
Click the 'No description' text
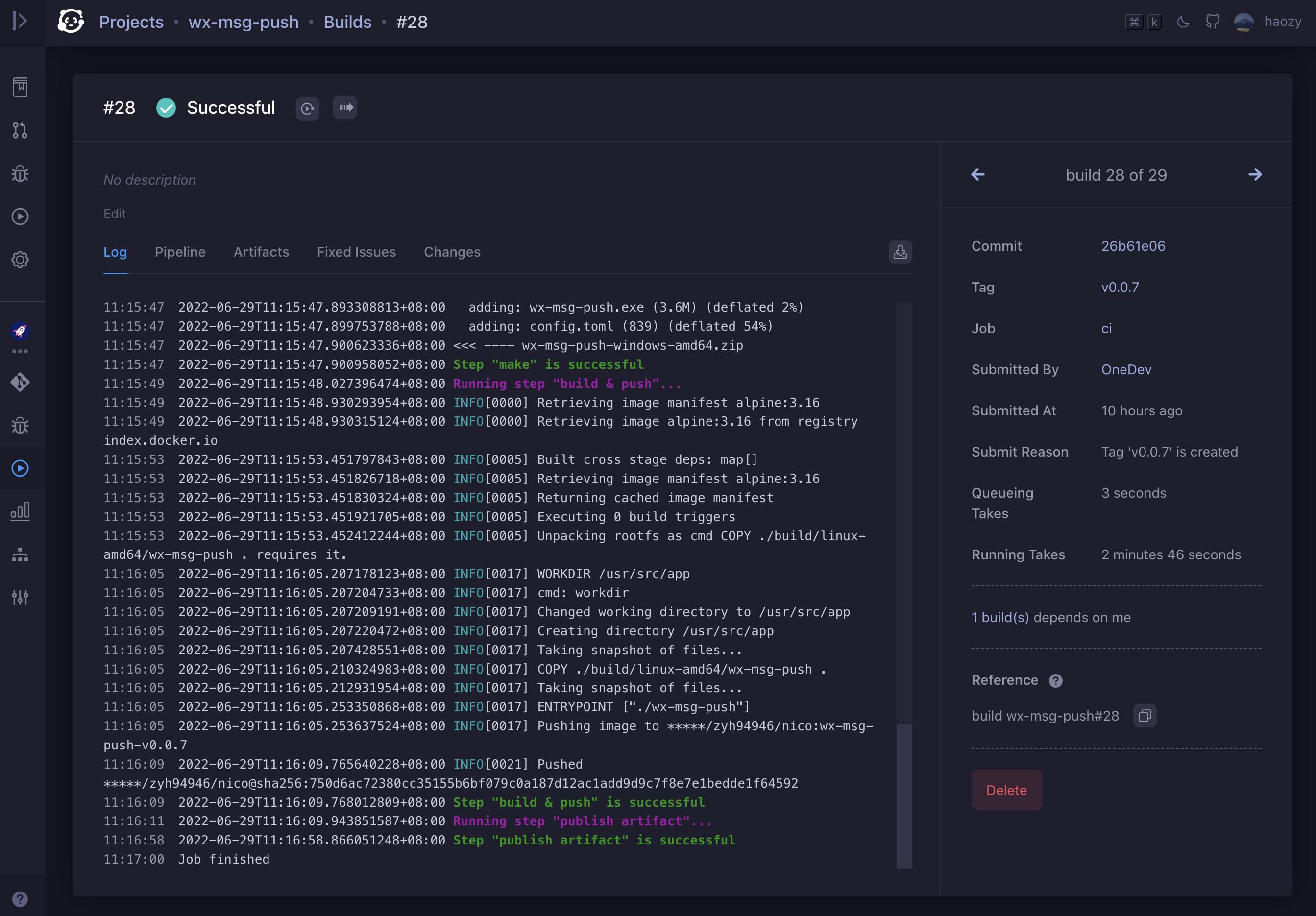[149, 180]
